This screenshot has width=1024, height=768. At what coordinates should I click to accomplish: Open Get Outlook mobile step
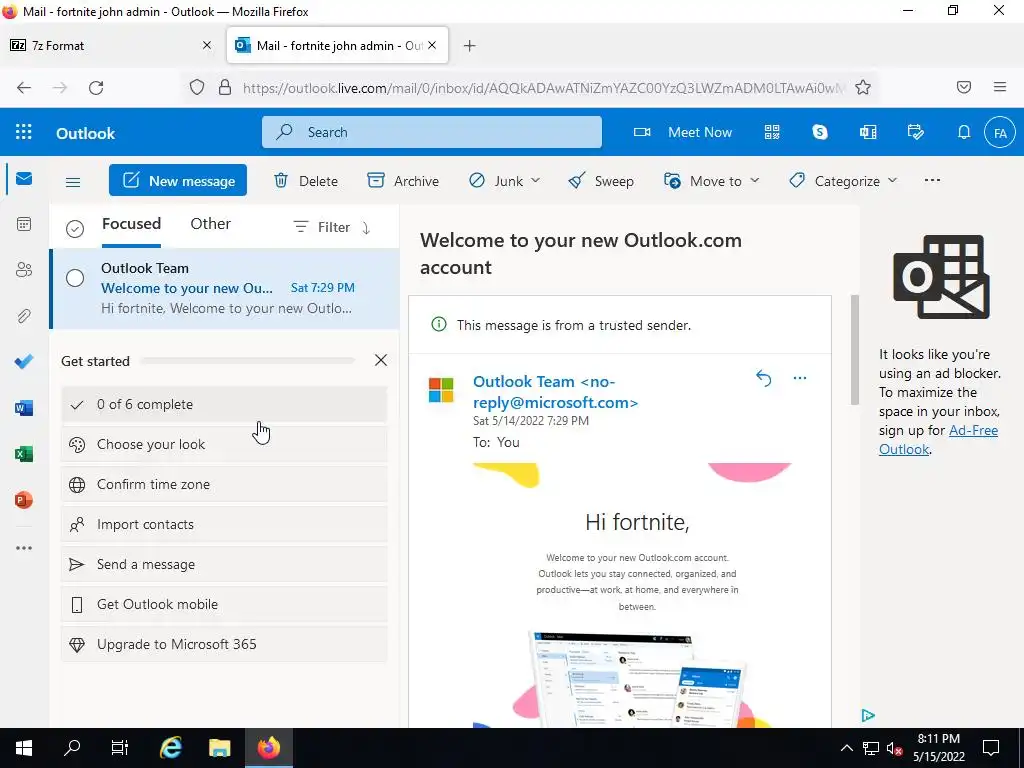[x=224, y=604]
